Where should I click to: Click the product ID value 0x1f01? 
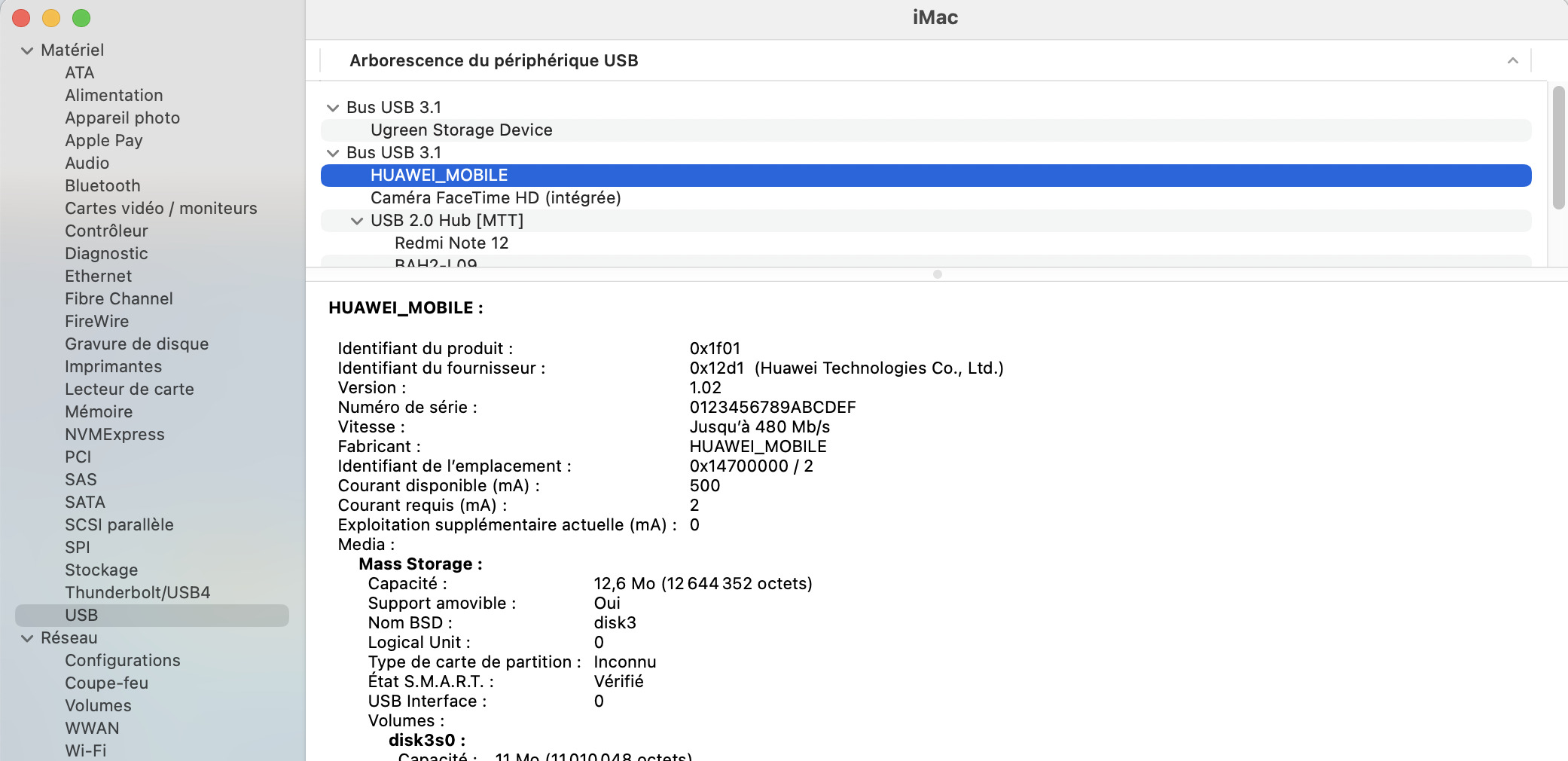(715, 348)
